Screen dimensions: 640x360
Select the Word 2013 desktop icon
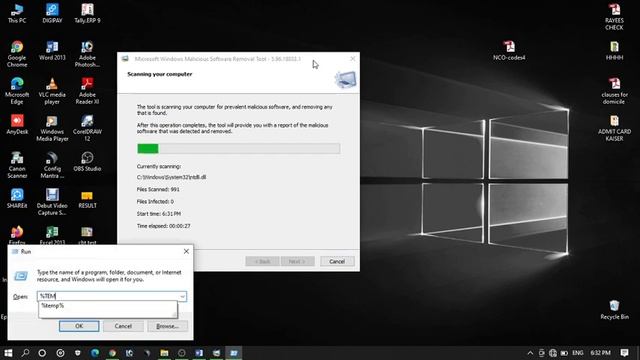52,51
